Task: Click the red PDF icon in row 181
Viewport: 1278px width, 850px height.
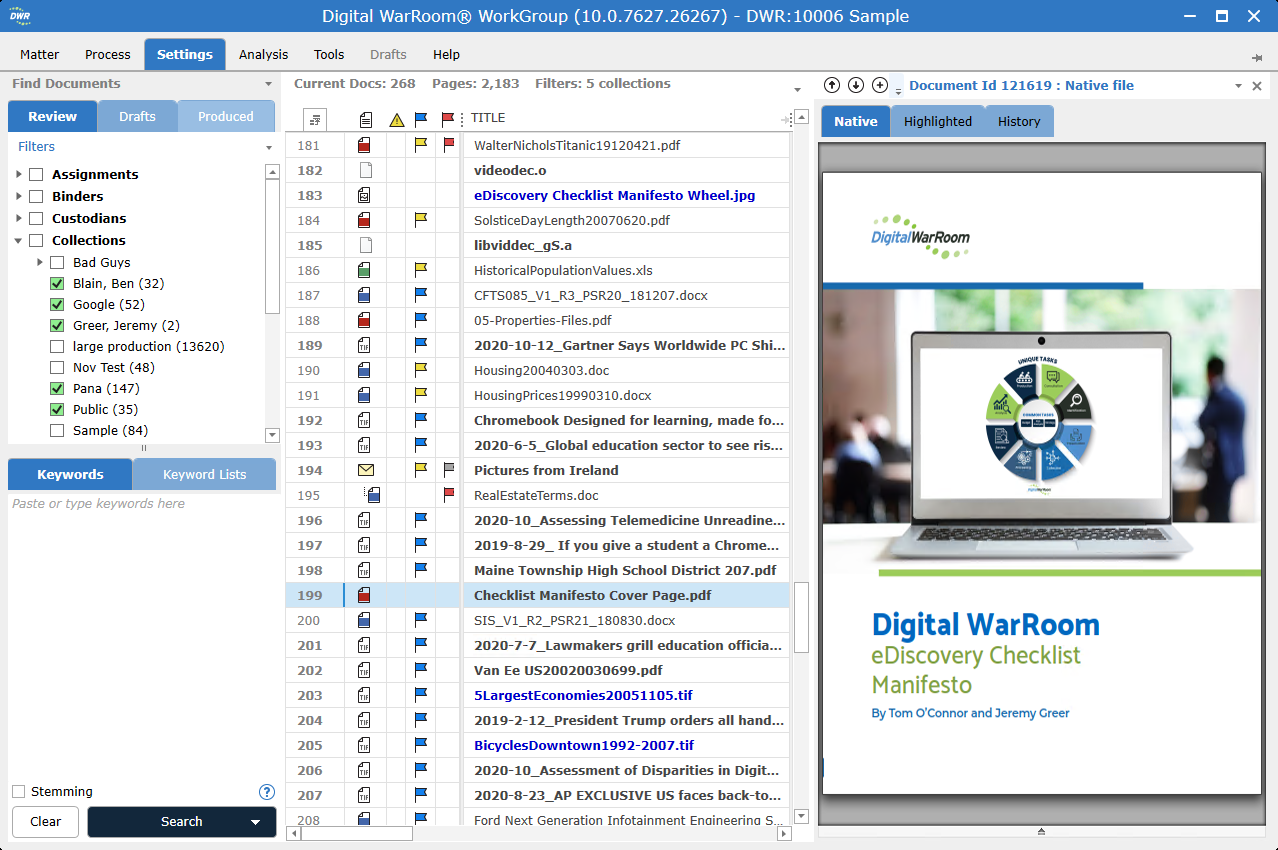Action: pyautogui.click(x=365, y=145)
